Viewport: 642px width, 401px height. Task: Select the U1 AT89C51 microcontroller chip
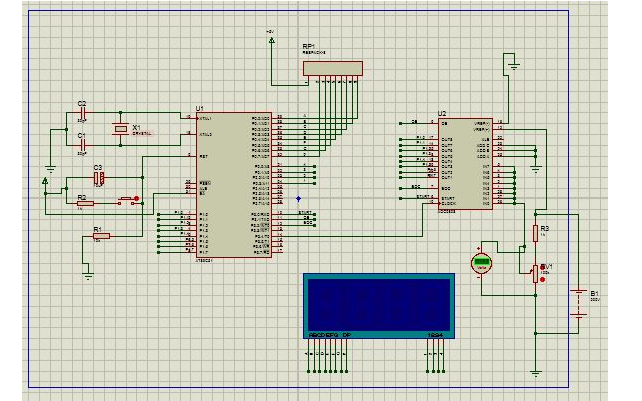(x=234, y=185)
